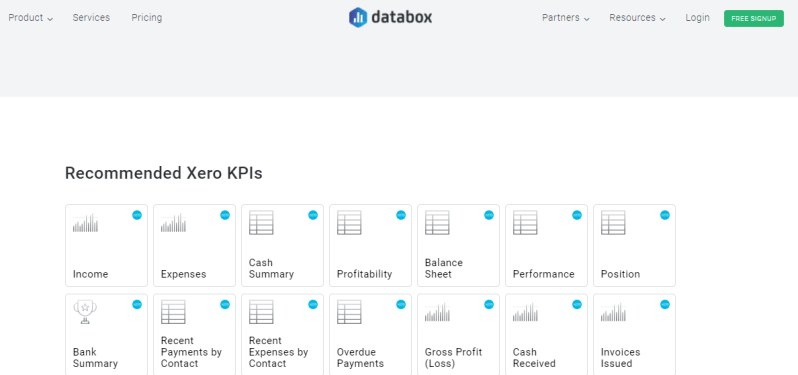Select the Overdue Payments label
Viewport: 798px width, 375px height.
360,358
